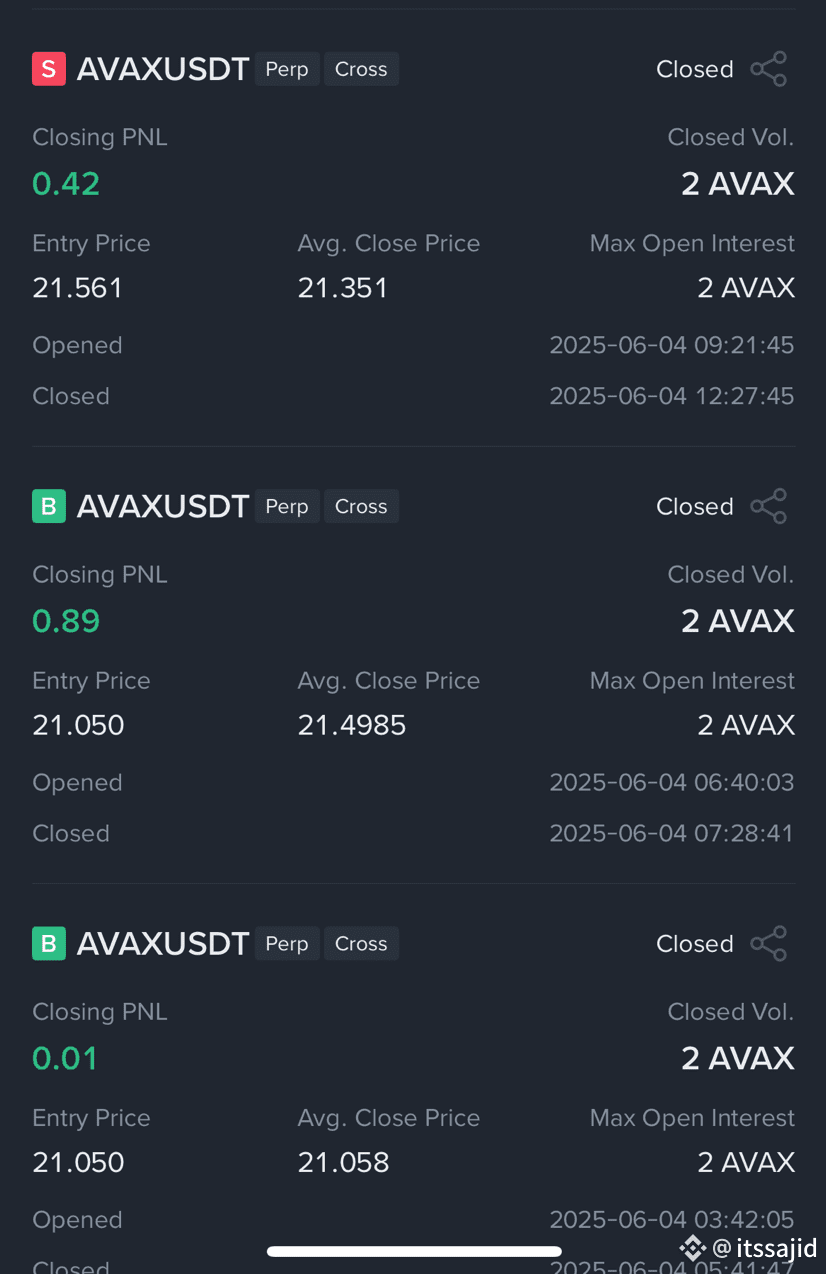
Task: Click the green B badge on the 0.89 PNL trade
Action: (49, 506)
